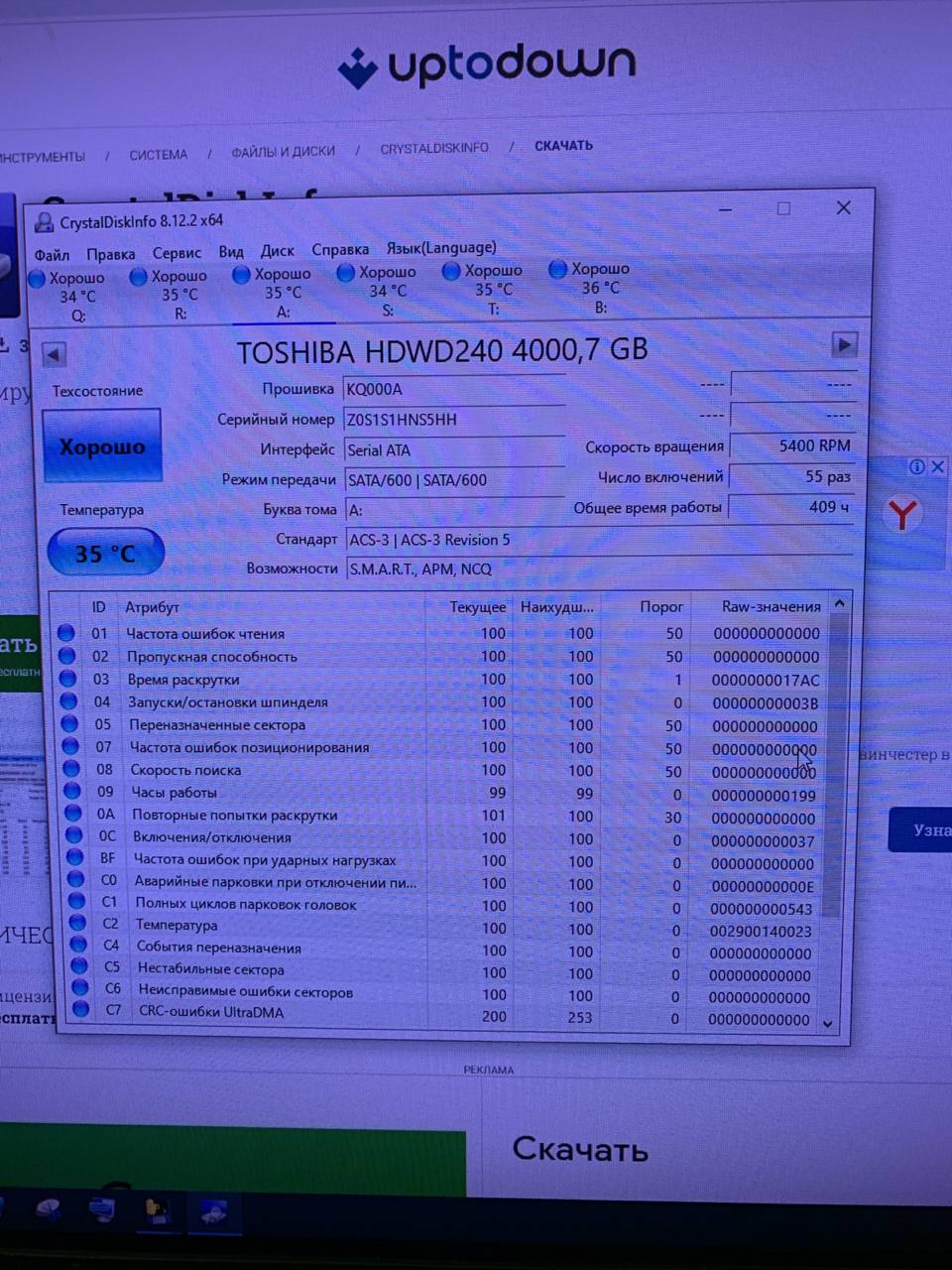Click the 5400 RPM rotation value
The height and width of the screenshot is (1270, 952).
pyautogui.click(x=792, y=446)
